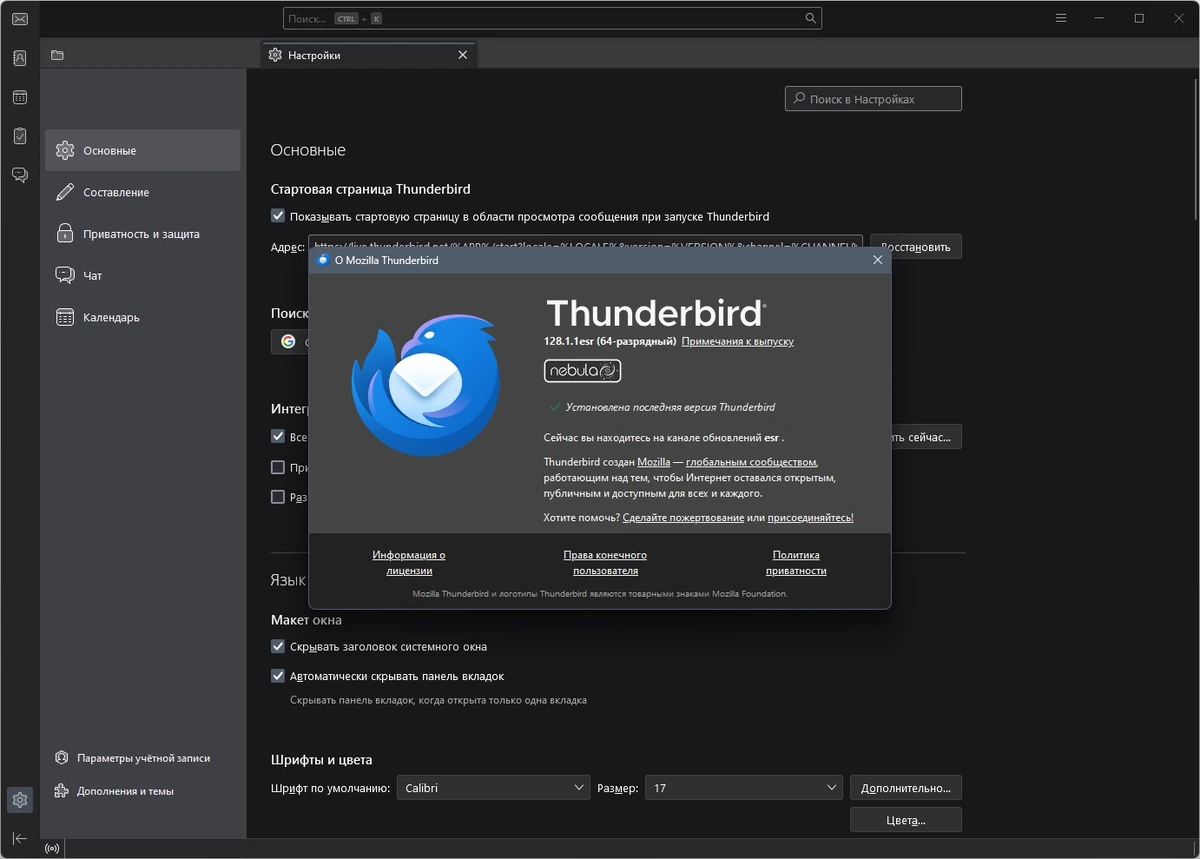1200x859 pixels.
Task: Open the Календарь settings category
Action: tap(143, 317)
